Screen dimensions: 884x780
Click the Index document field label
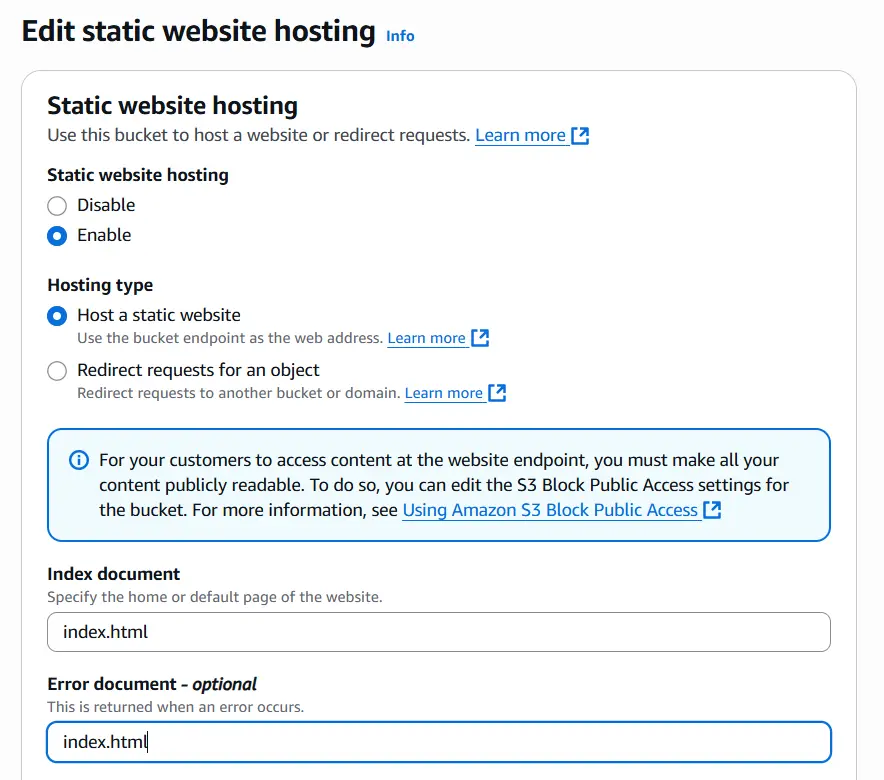(114, 574)
